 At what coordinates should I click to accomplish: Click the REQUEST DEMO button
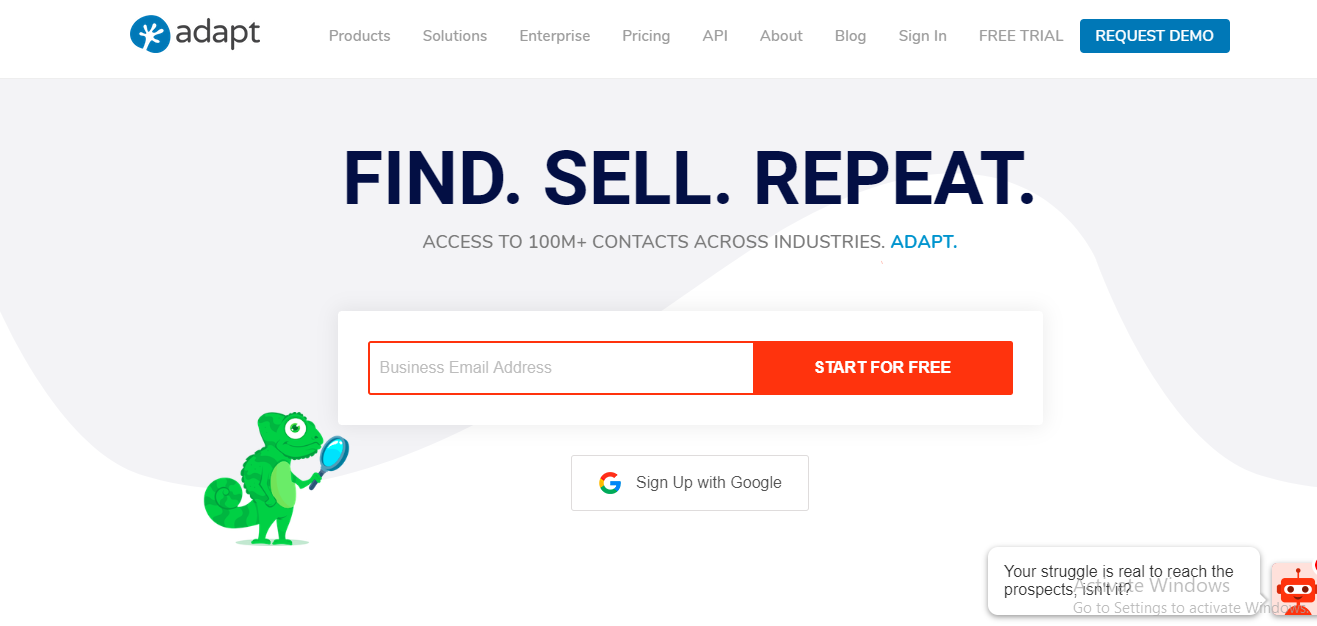click(x=1155, y=36)
